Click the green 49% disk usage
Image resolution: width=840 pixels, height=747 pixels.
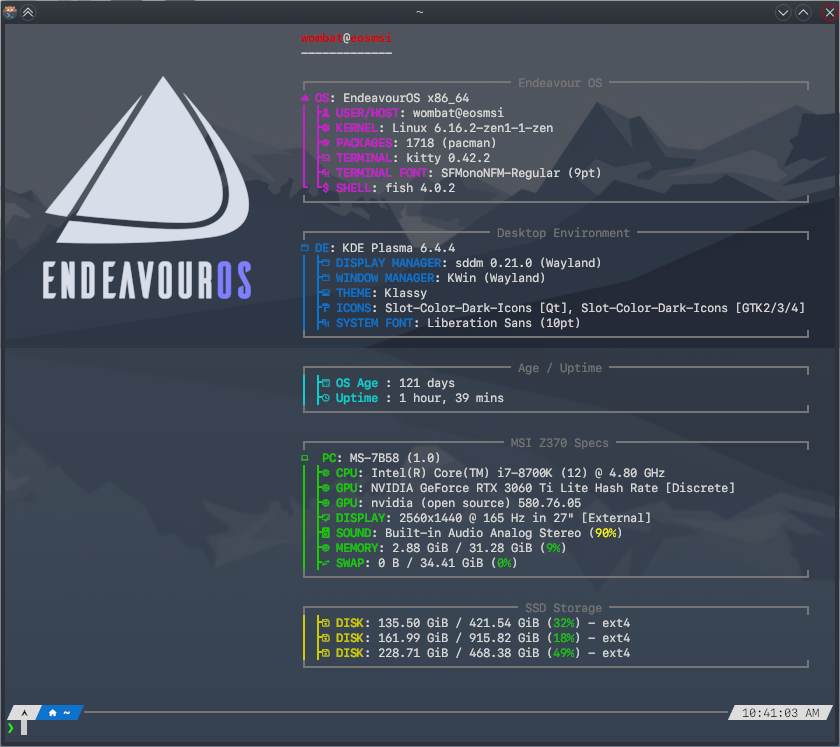coord(564,653)
